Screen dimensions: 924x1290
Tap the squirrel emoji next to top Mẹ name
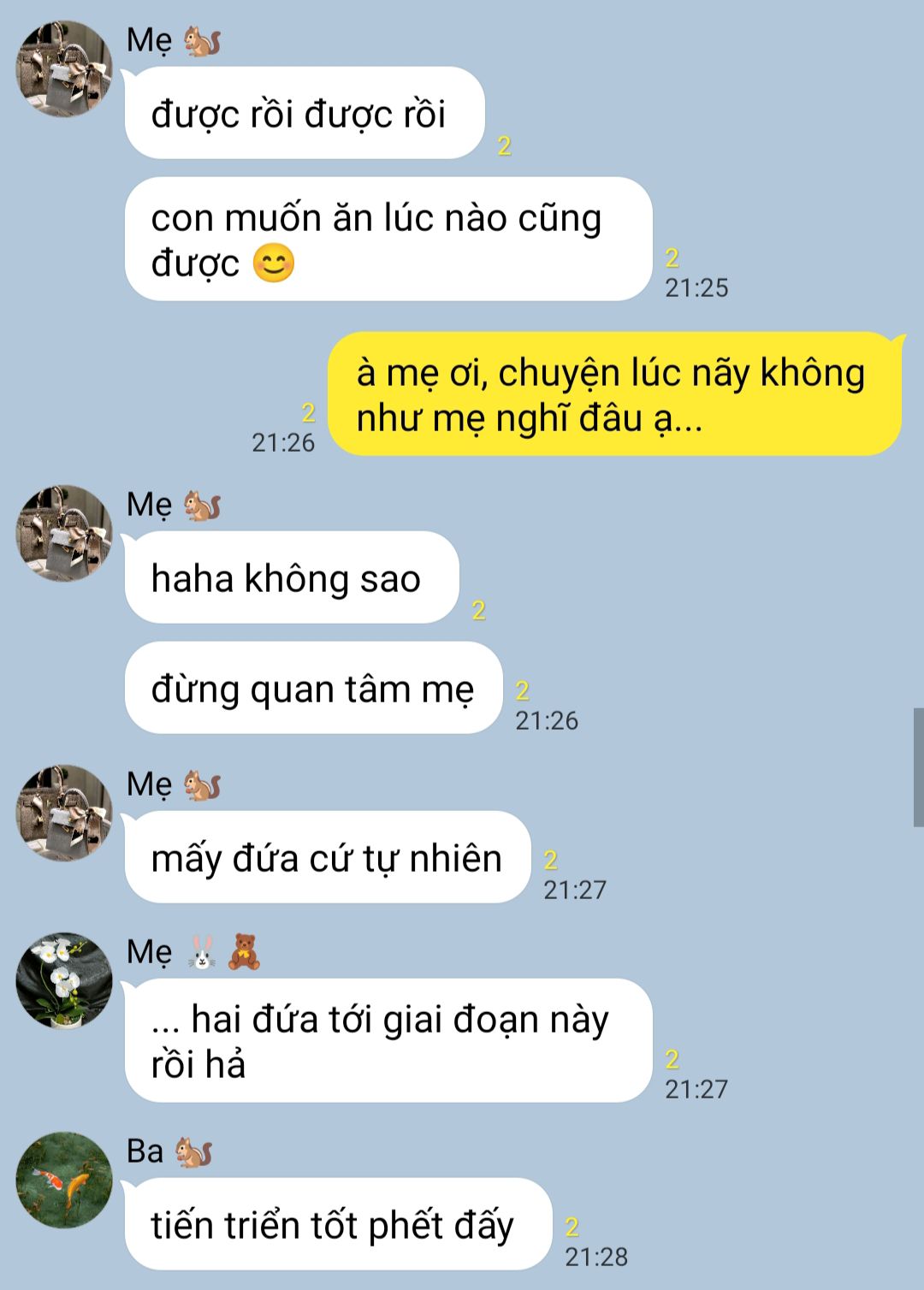click(x=203, y=41)
